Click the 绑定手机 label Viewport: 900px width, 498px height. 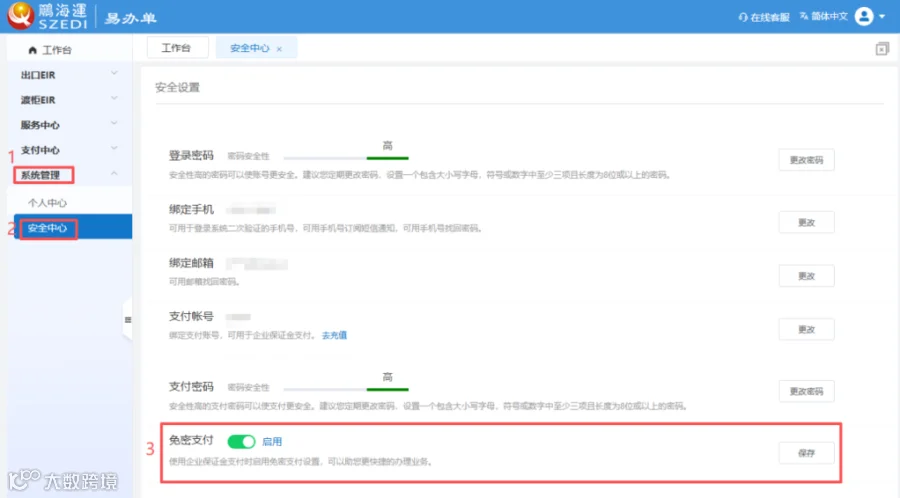point(191,209)
